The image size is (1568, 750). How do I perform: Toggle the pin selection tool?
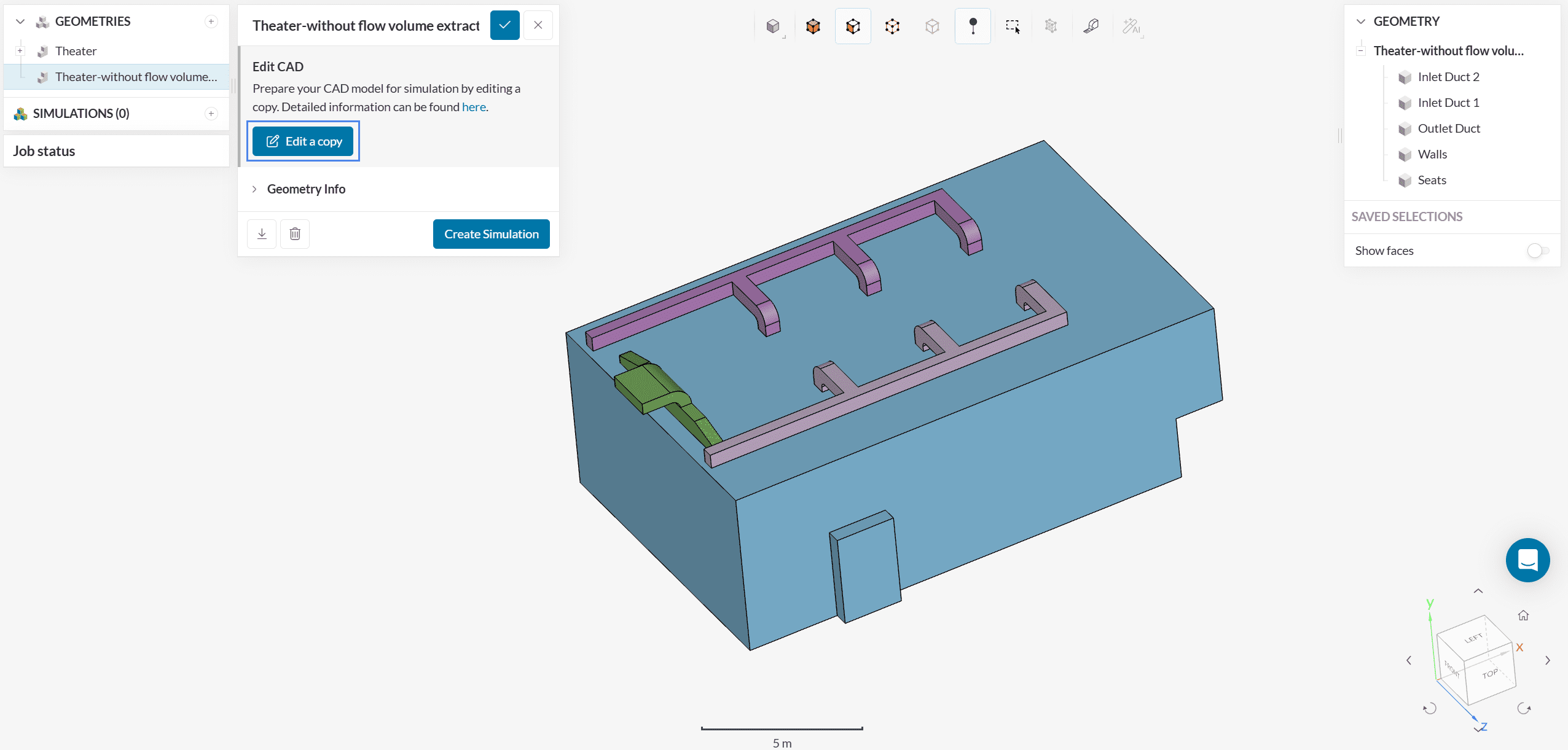[x=973, y=26]
